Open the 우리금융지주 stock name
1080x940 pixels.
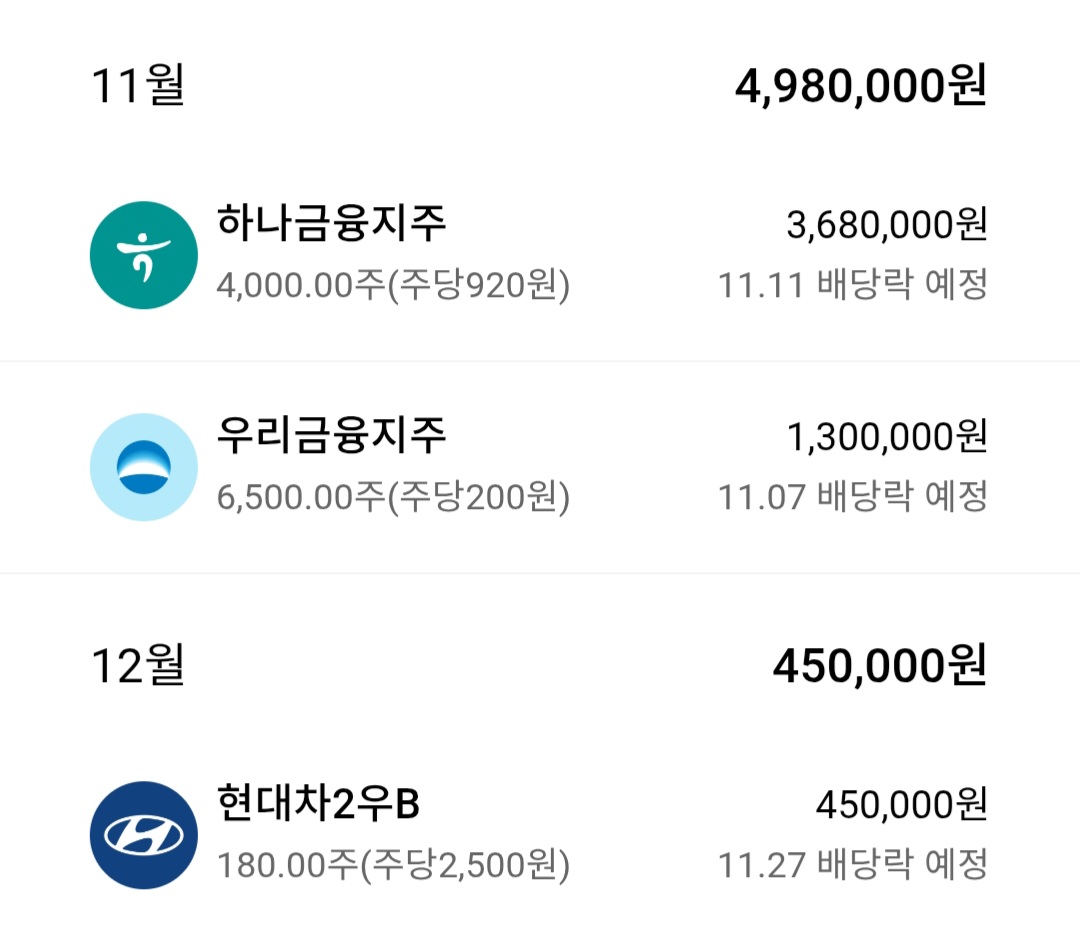tap(331, 435)
